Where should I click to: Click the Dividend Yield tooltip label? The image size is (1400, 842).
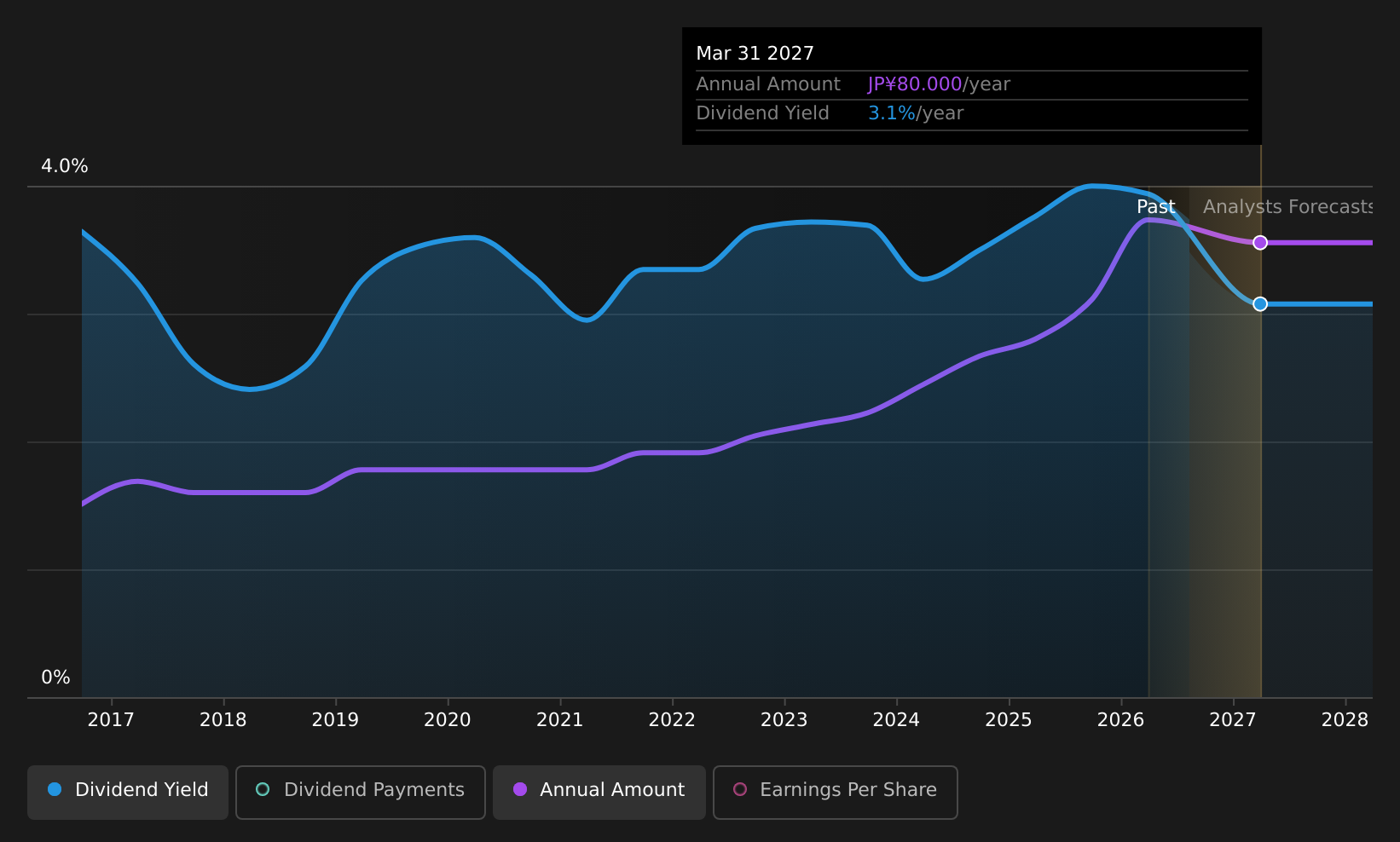(x=762, y=113)
